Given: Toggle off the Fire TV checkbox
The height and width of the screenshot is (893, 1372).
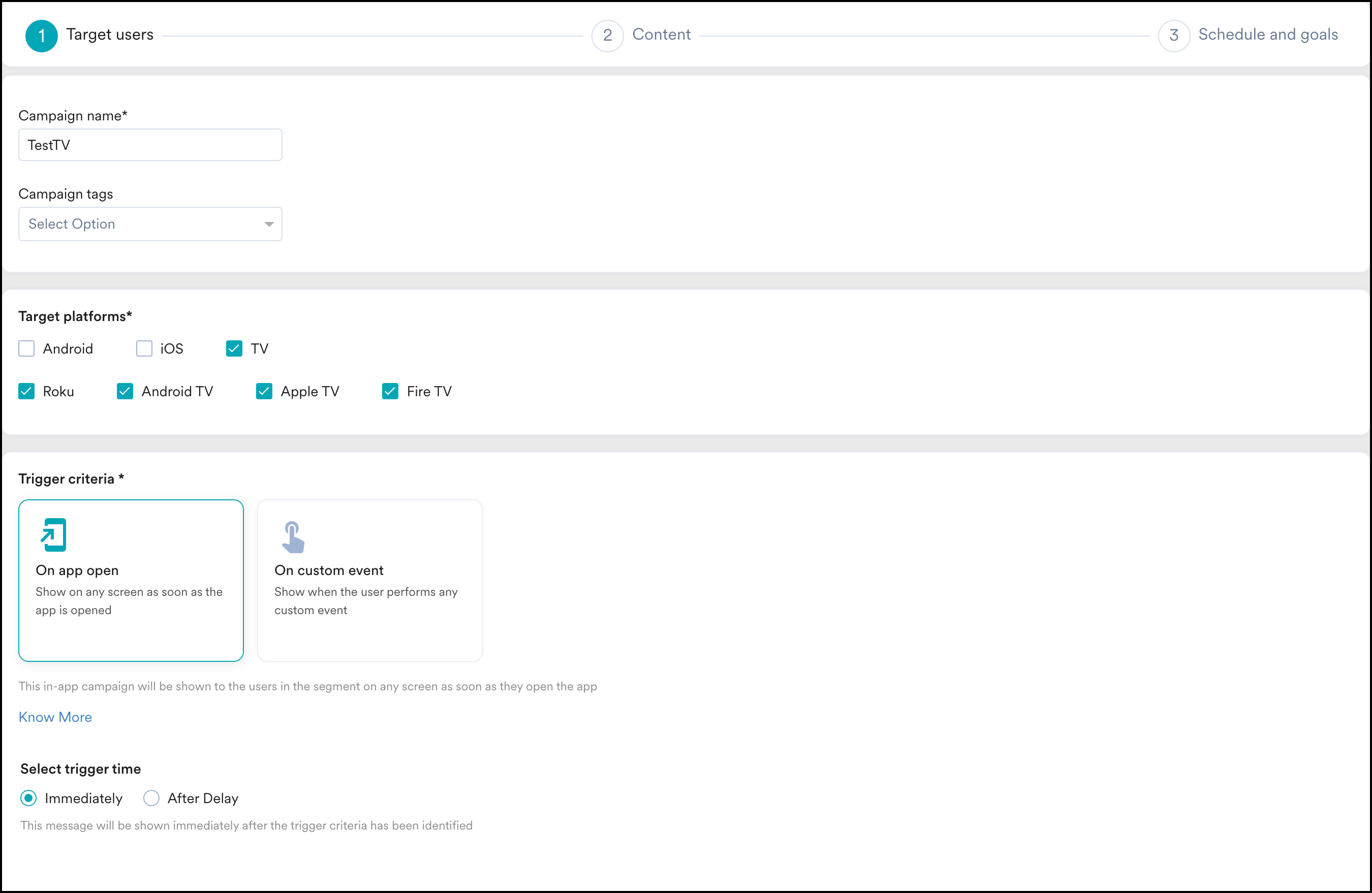Looking at the screenshot, I should click(x=390, y=391).
